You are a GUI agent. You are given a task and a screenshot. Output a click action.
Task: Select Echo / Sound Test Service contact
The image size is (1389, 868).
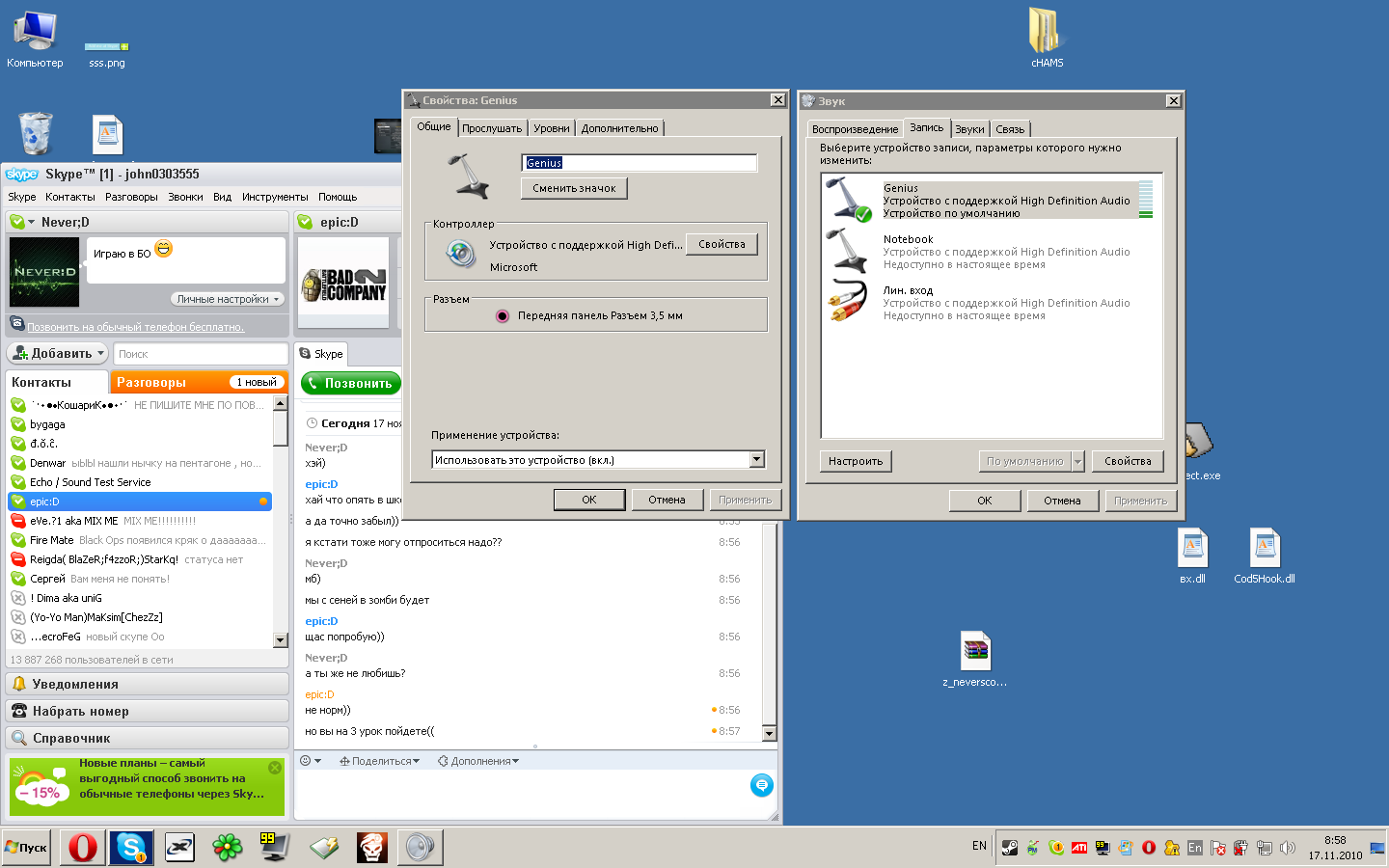140,482
